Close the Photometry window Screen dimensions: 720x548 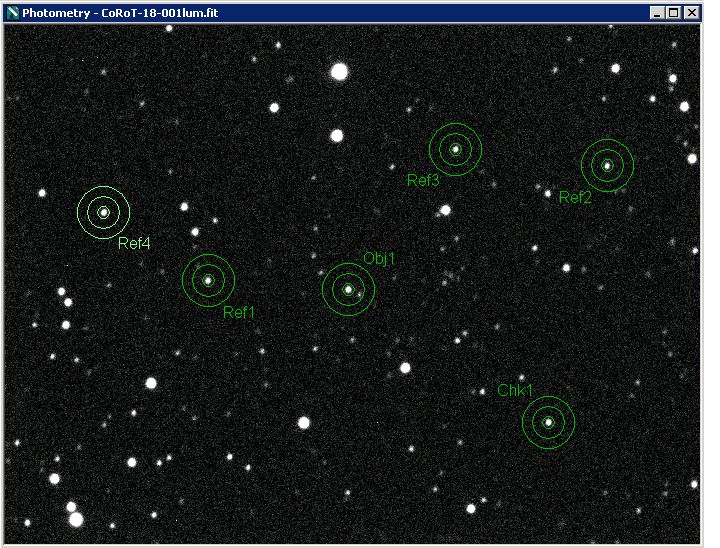[x=692, y=12]
